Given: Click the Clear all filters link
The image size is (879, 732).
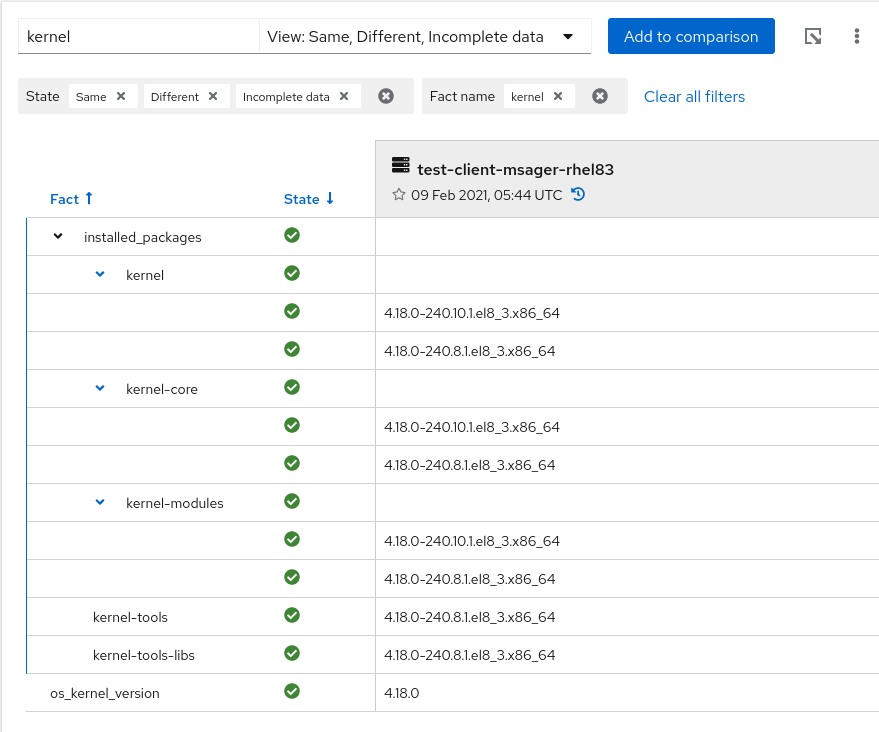Looking at the screenshot, I should click(x=694, y=97).
